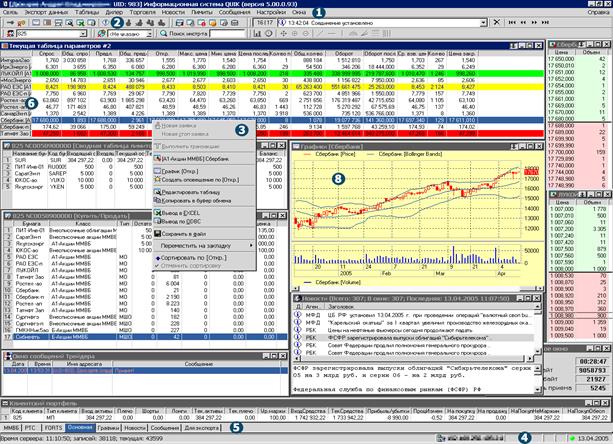
Task: Click the round info icon in top toolbar
Action: tap(105, 23)
